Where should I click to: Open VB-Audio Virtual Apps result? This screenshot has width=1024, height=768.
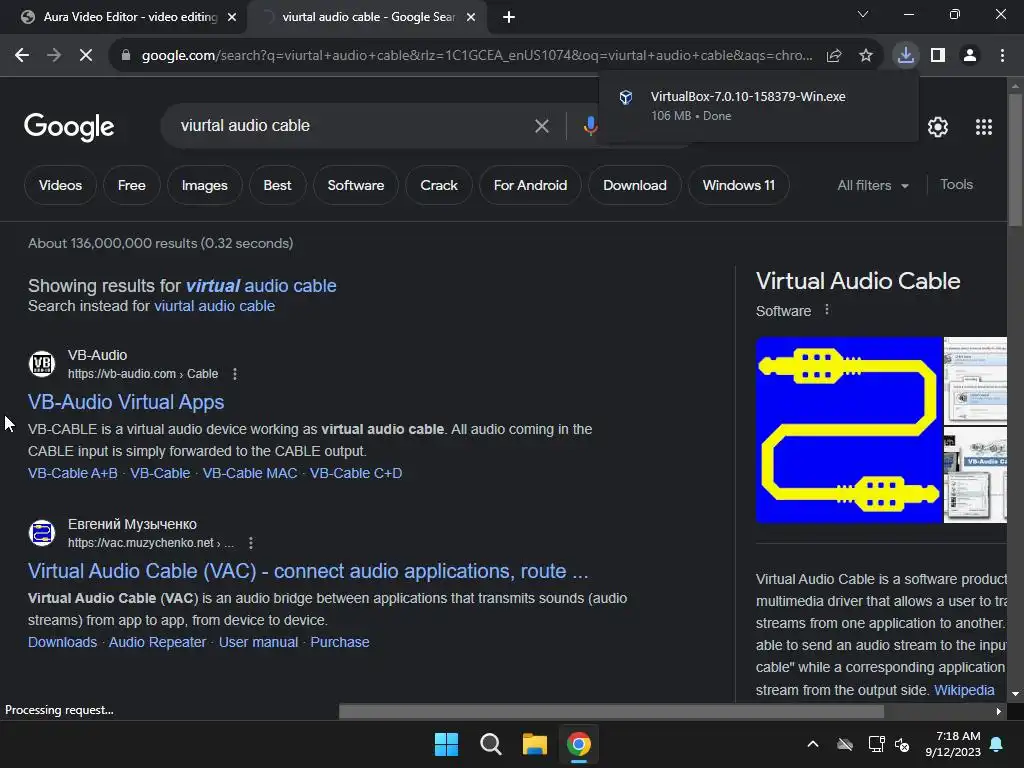[x=126, y=402]
